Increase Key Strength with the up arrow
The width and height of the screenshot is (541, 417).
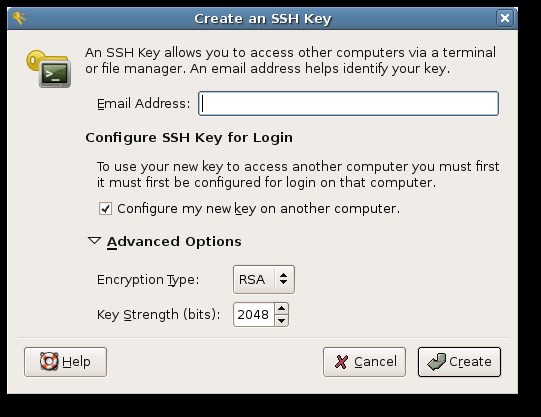pyautogui.click(x=282, y=308)
